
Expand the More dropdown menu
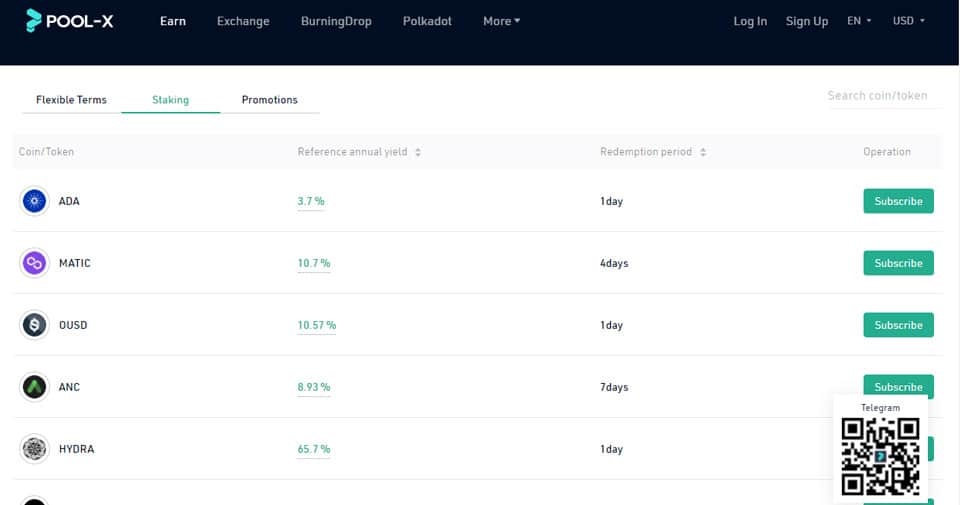[501, 21]
